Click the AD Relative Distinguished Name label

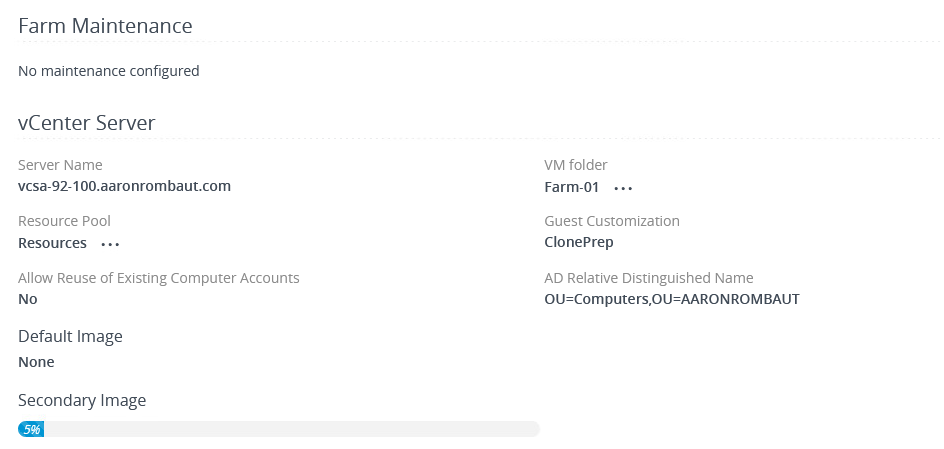(x=648, y=278)
